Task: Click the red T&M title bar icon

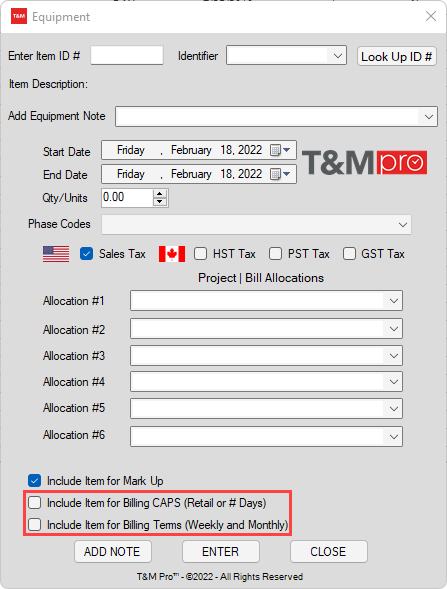Action: pos(19,17)
